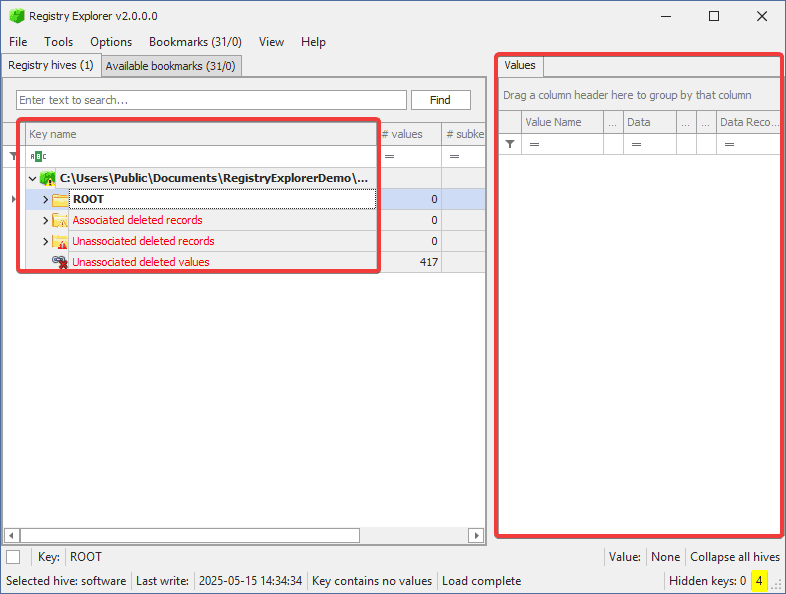Click the Associated deleted records folder icon

click(60, 221)
